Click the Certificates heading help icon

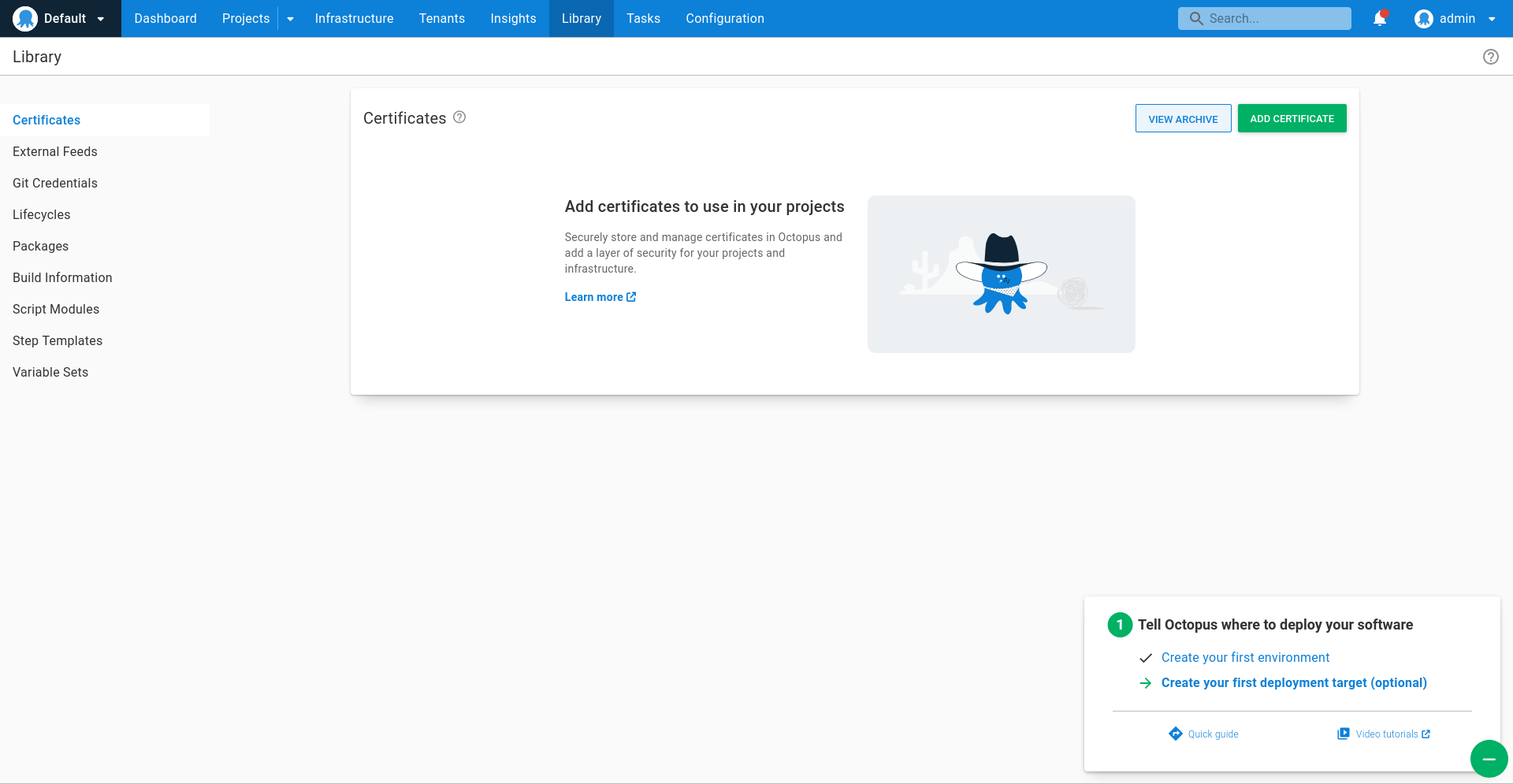coord(459,117)
